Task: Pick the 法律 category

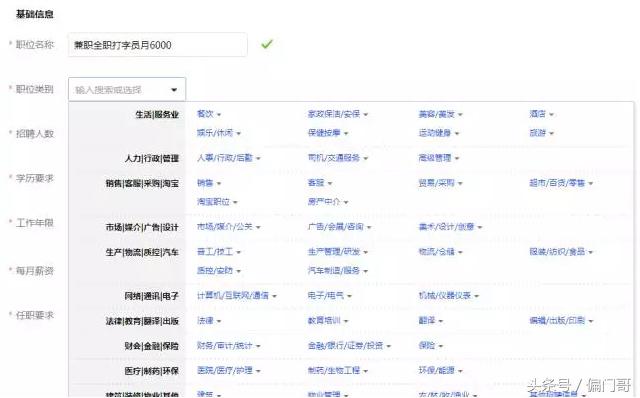Action: coord(209,321)
